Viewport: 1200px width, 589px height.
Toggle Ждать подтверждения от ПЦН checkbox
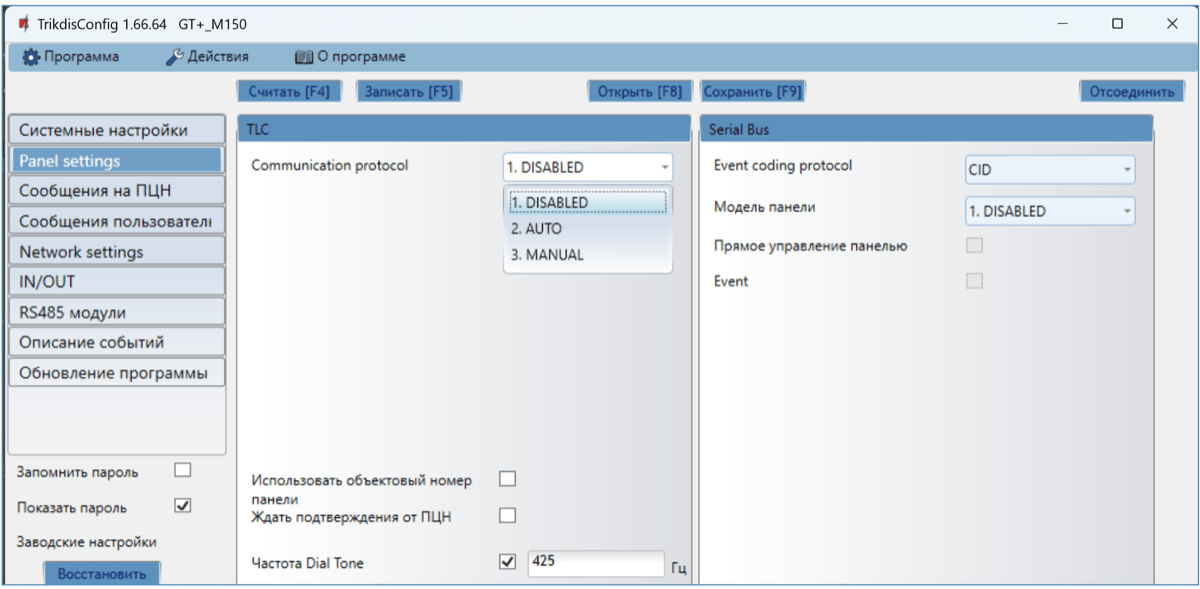tap(507, 516)
